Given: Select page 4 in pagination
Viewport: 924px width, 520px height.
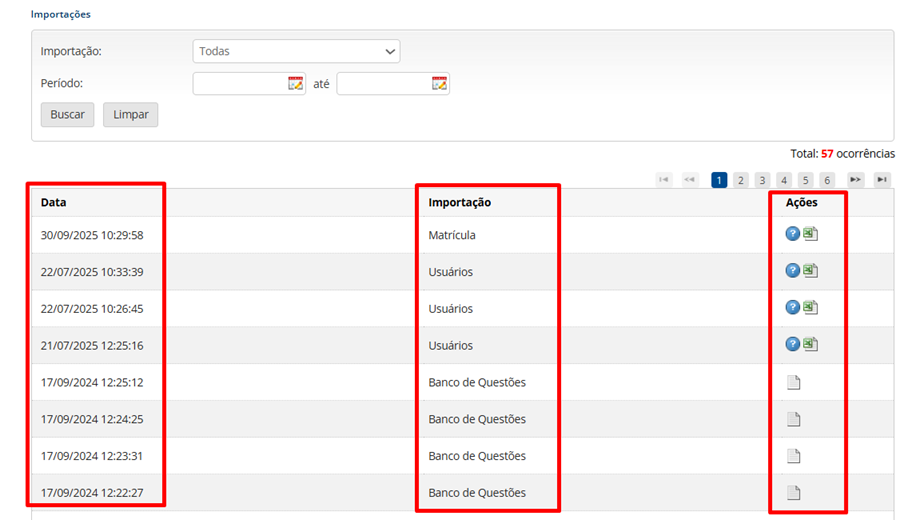Looking at the screenshot, I should (x=784, y=180).
